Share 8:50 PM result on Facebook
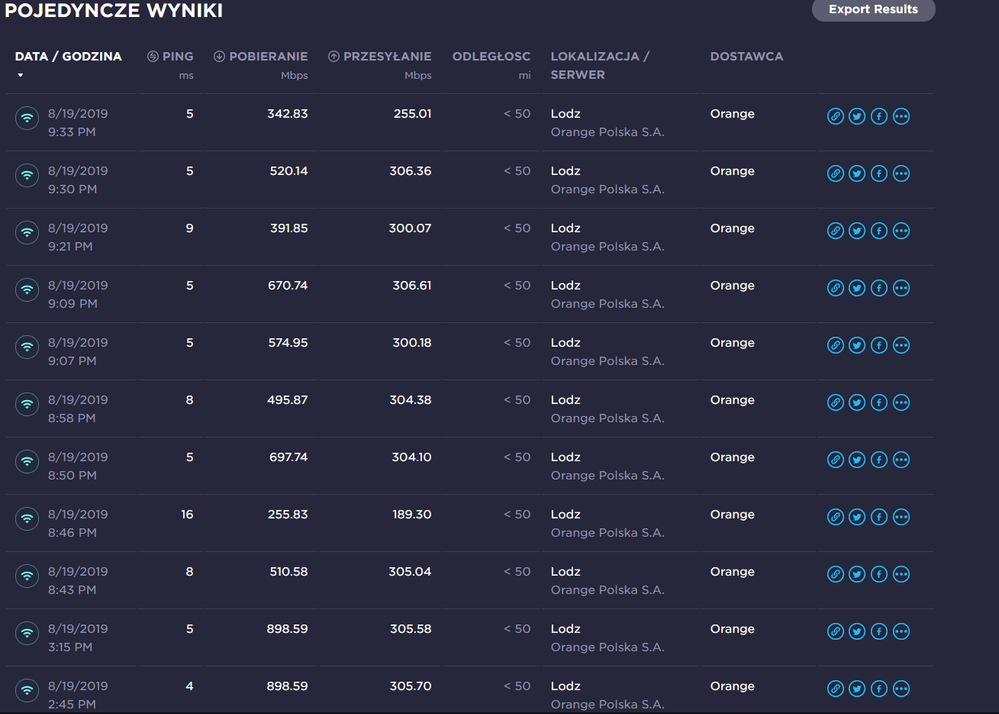 tap(879, 459)
